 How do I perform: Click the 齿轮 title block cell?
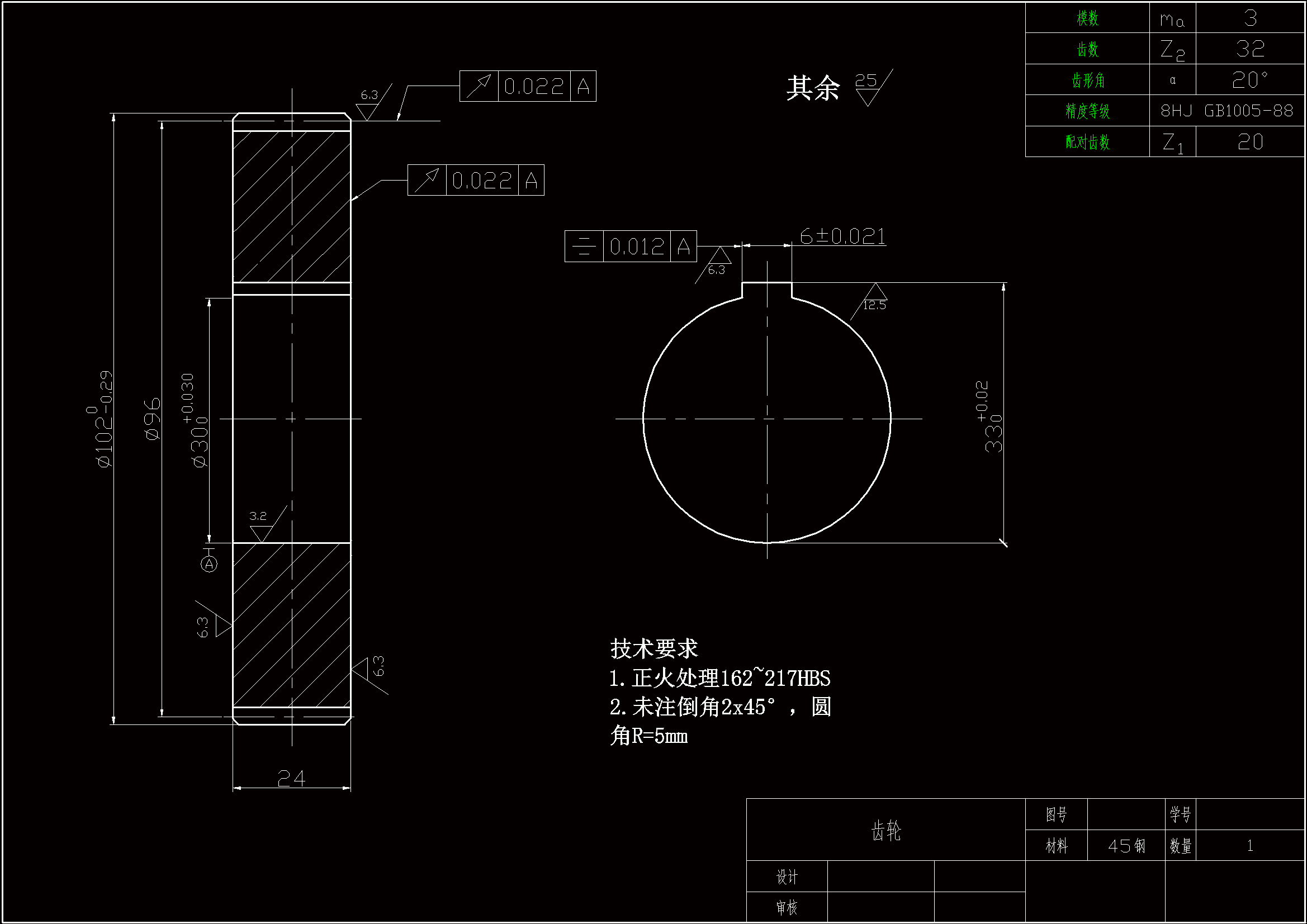coord(885,831)
